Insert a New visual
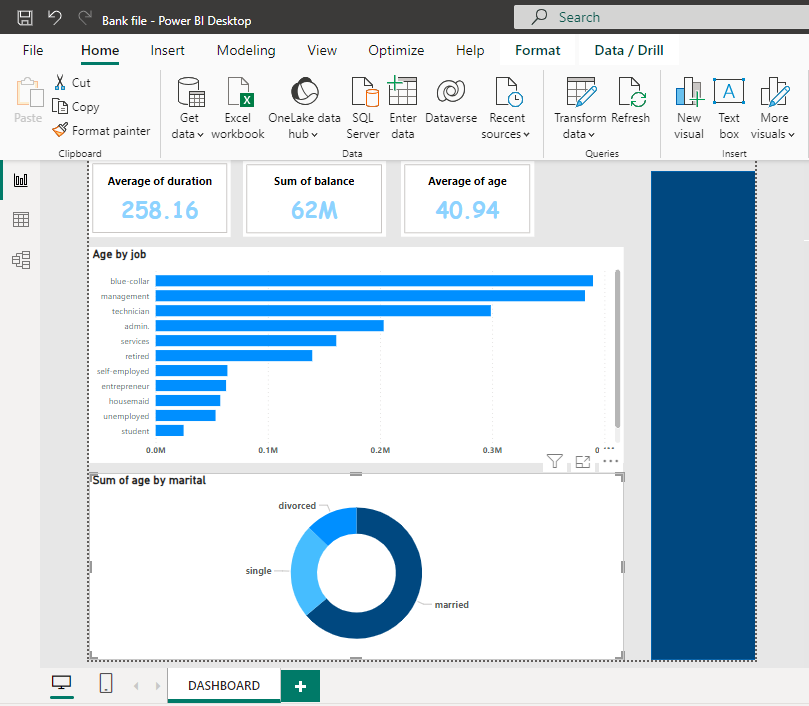The height and width of the screenshot is (706, 809). (688, 105)
